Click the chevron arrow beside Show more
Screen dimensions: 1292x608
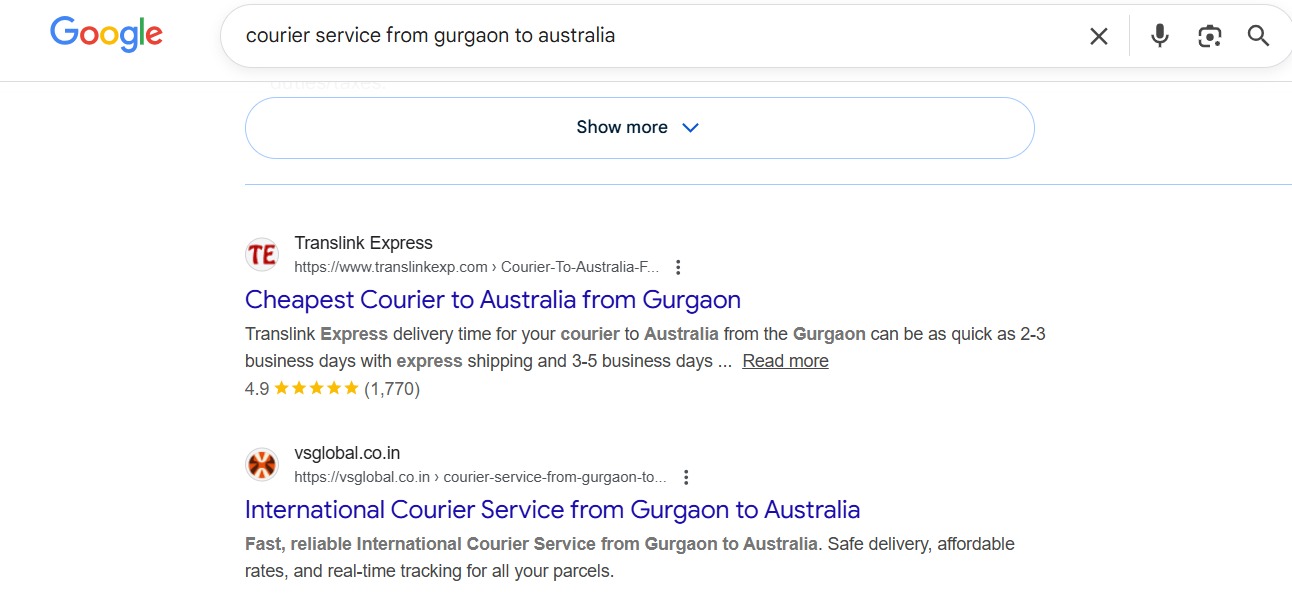click(x=690, y=127)
